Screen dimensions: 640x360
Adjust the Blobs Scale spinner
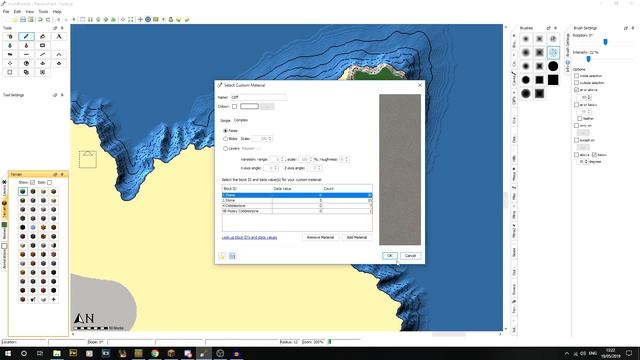(262, 139)
